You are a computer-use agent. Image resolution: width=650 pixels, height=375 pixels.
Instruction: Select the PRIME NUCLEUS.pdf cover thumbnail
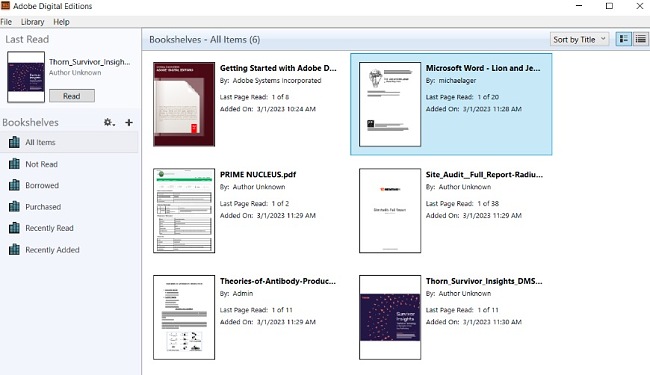point(184,210)
